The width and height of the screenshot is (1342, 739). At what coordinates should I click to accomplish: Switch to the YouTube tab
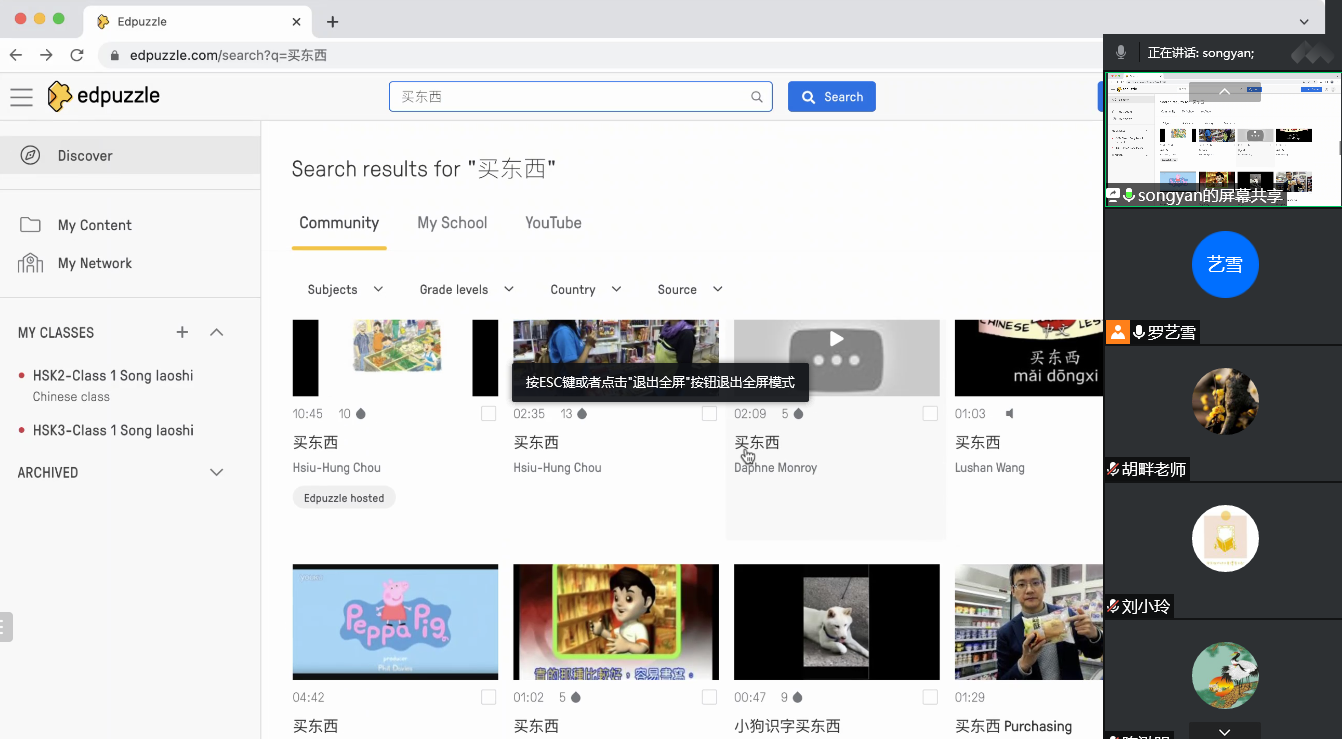(x=553, y=223)
